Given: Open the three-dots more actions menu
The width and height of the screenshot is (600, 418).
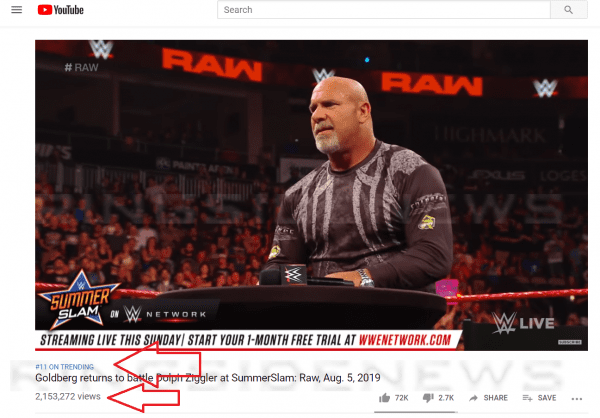Looking at the screenshot, I should coord(577,399).
